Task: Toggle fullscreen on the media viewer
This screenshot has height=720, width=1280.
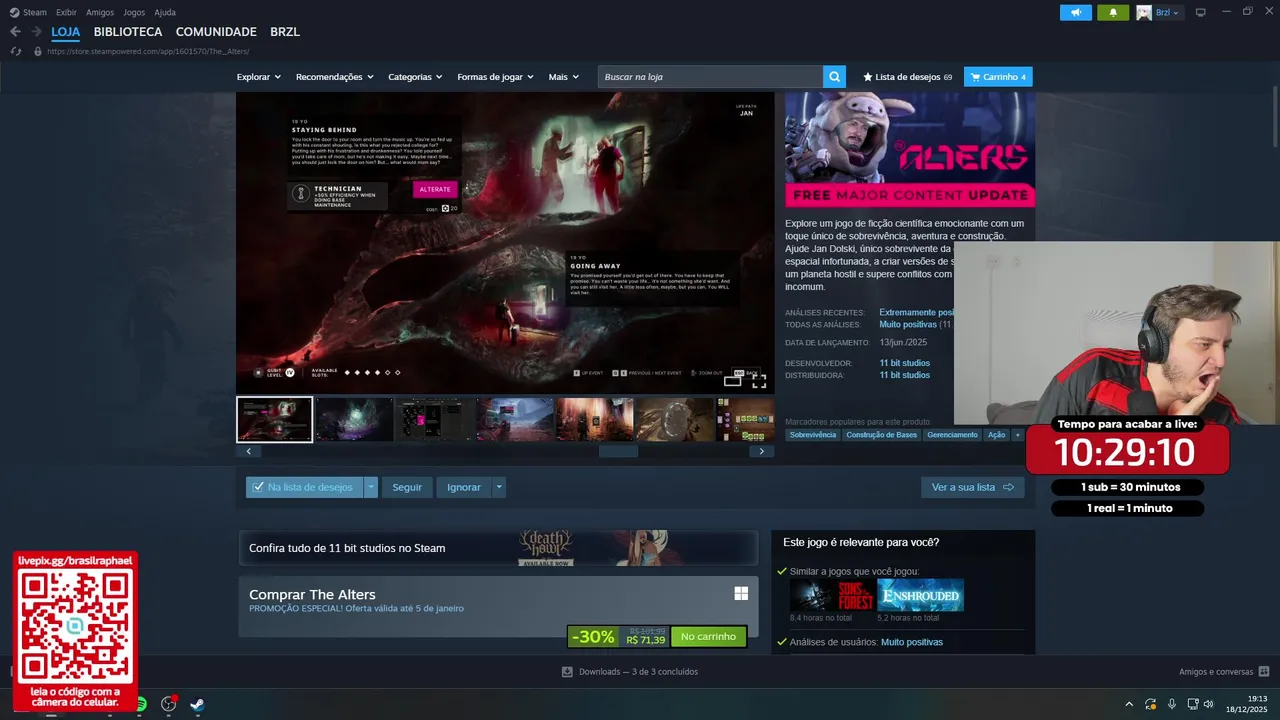Action: point(759,380)
